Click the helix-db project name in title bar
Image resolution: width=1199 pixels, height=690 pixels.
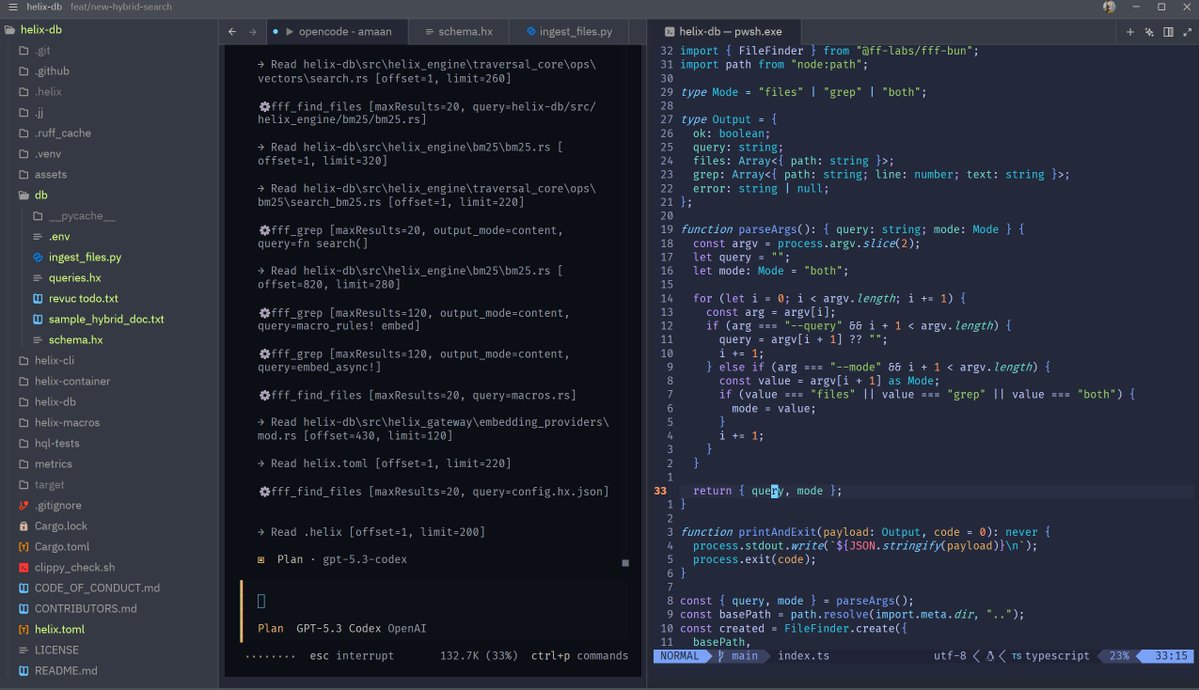44,7
